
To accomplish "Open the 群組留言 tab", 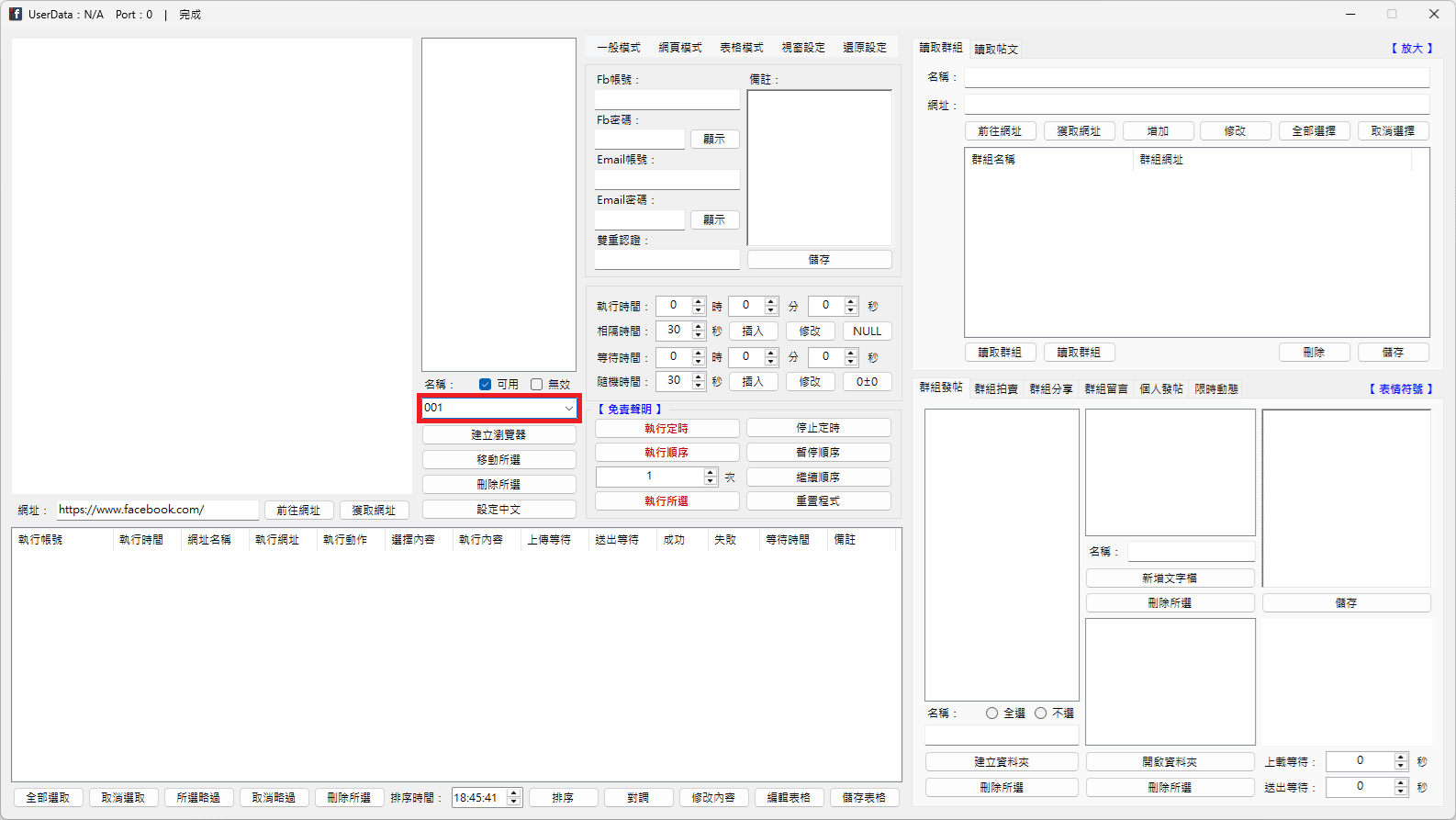I will point(1106,389).
